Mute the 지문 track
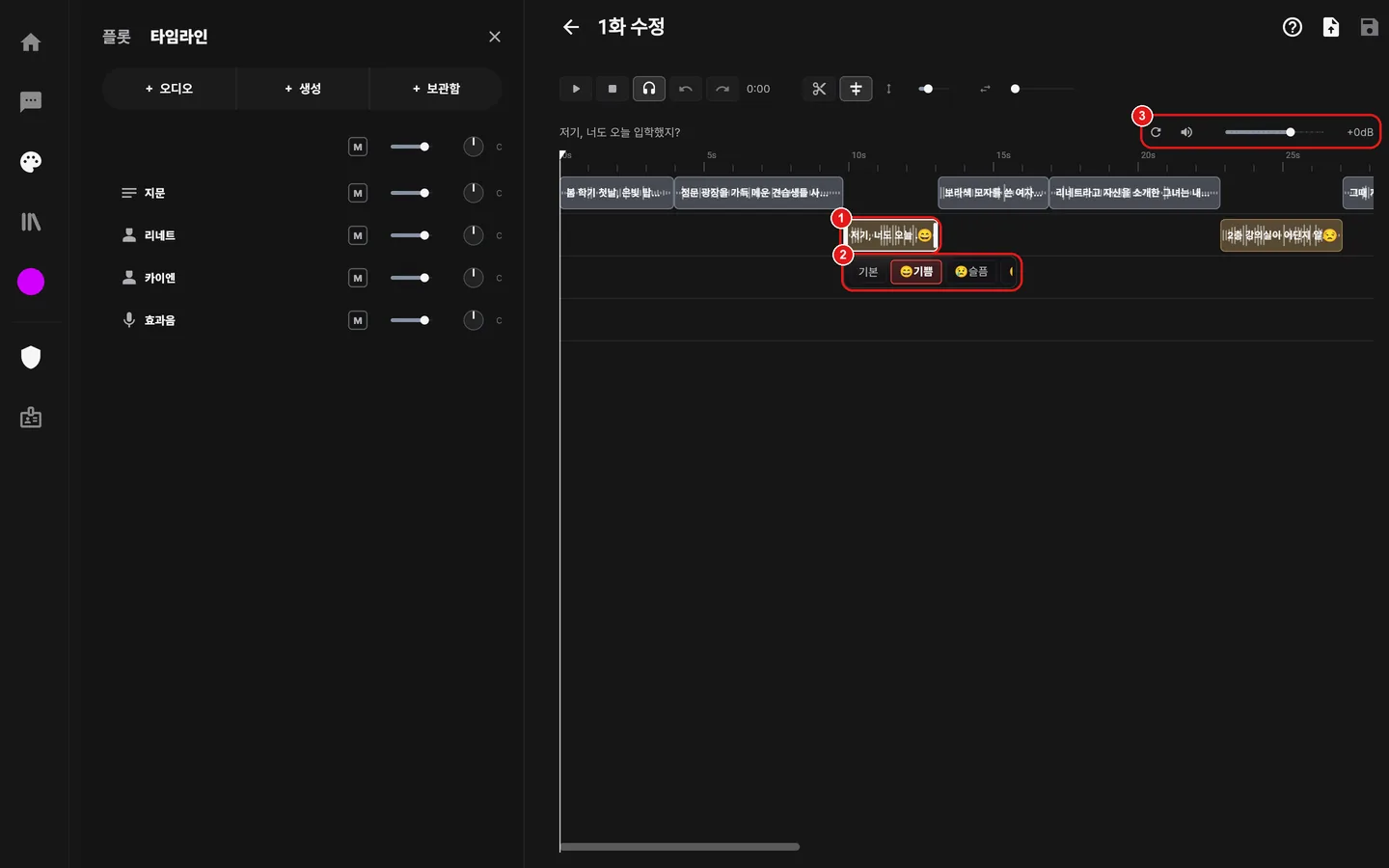The image size is (1389, 868). [358, 193]
